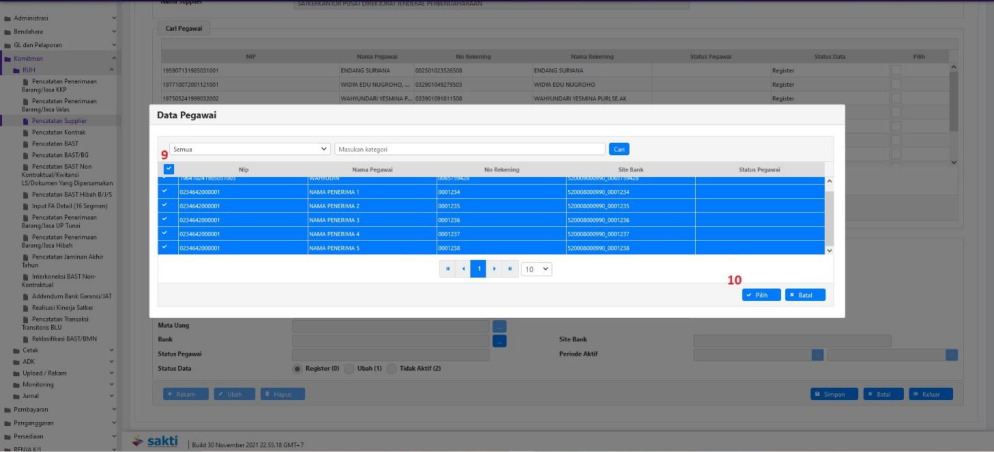The width and height of the screenshot is (994, 452).
Task: Open the Semua filter dropdown
Action: pyautogui.click(x=249, y=149)
